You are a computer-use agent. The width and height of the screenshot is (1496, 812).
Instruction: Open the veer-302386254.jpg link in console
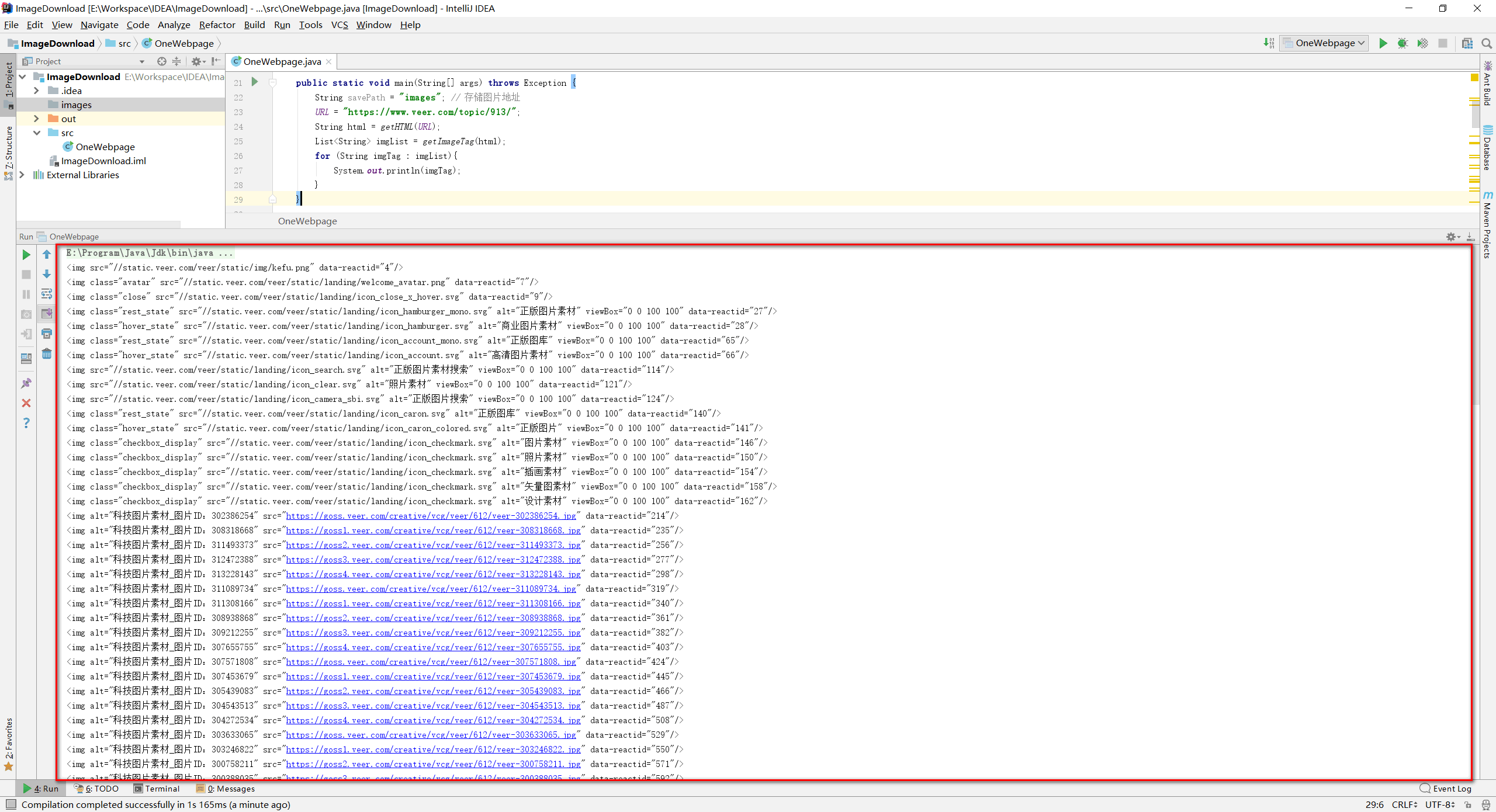point(431,516)
